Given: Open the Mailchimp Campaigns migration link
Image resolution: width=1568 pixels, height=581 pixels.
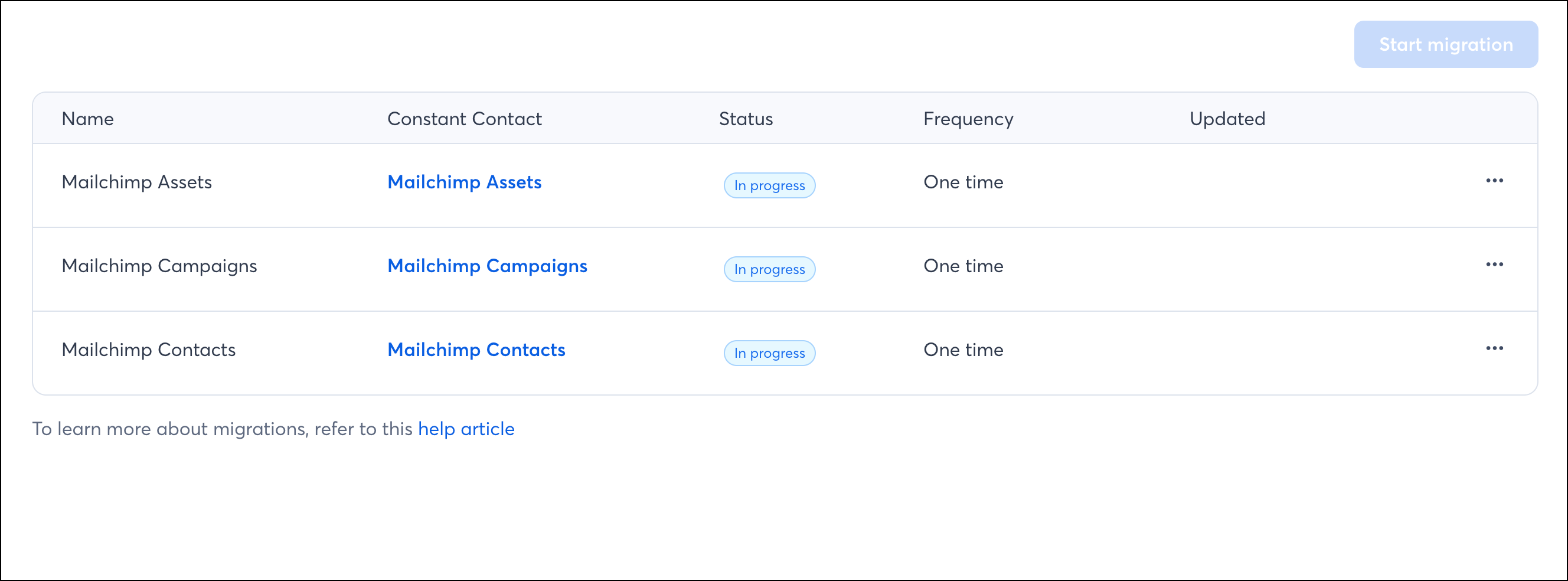Looking at the screenshot, I should pyautogui.click(x=488, y=266).
